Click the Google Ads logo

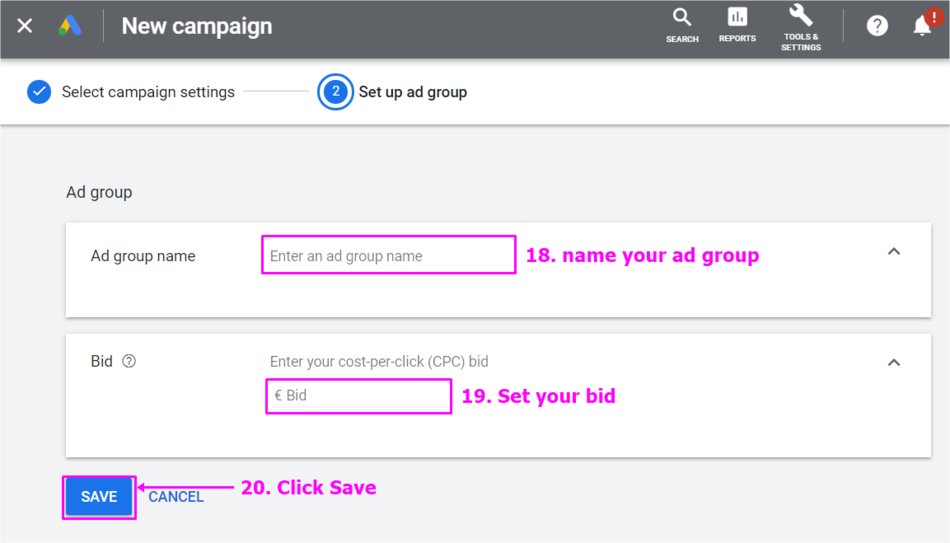pos(70,26)
